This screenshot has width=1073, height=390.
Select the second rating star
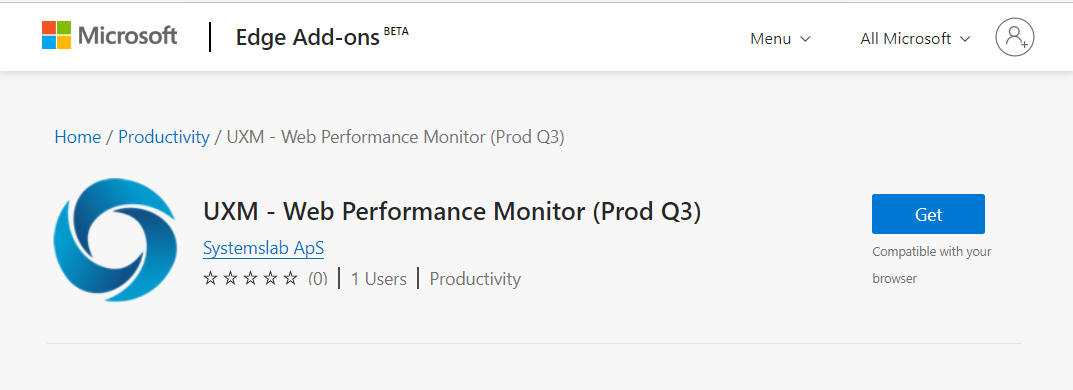pyautogui.click(x=230, y=278)
